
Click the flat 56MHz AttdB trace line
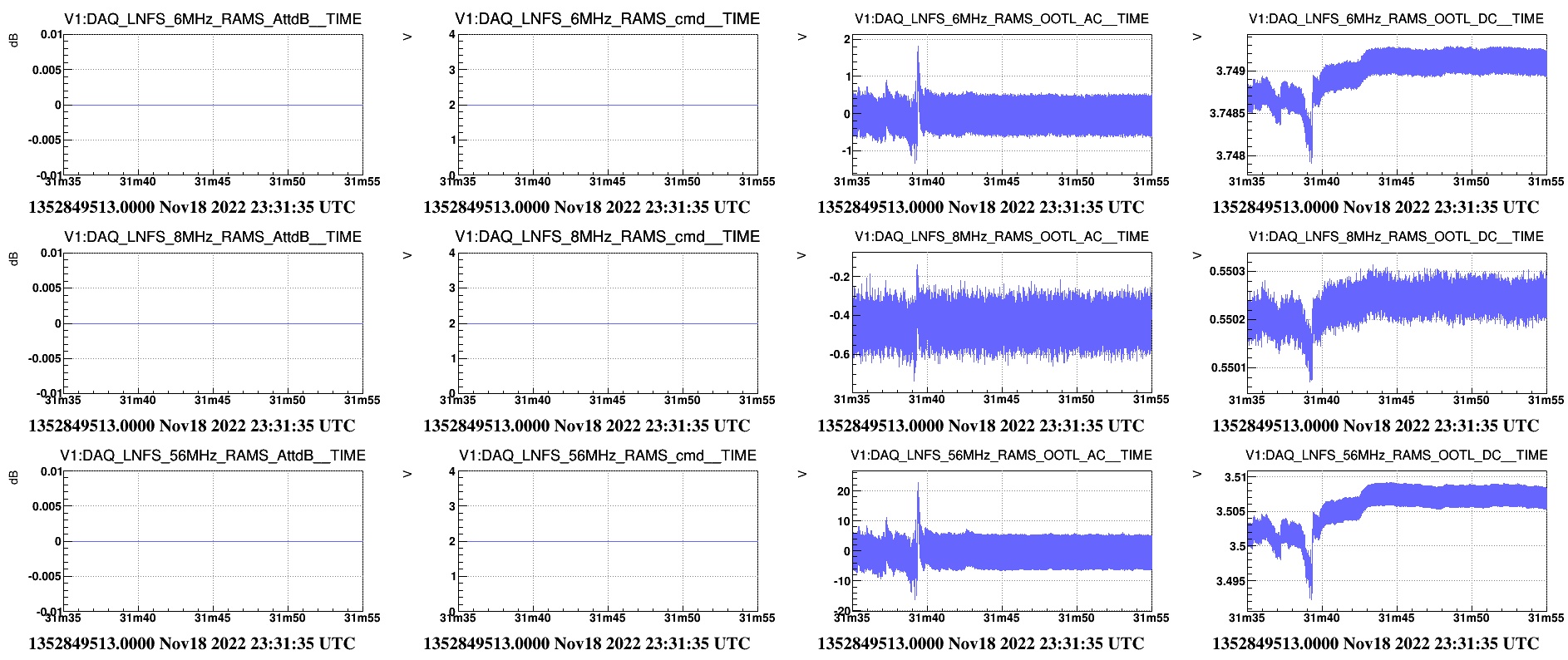pos(213,541)
